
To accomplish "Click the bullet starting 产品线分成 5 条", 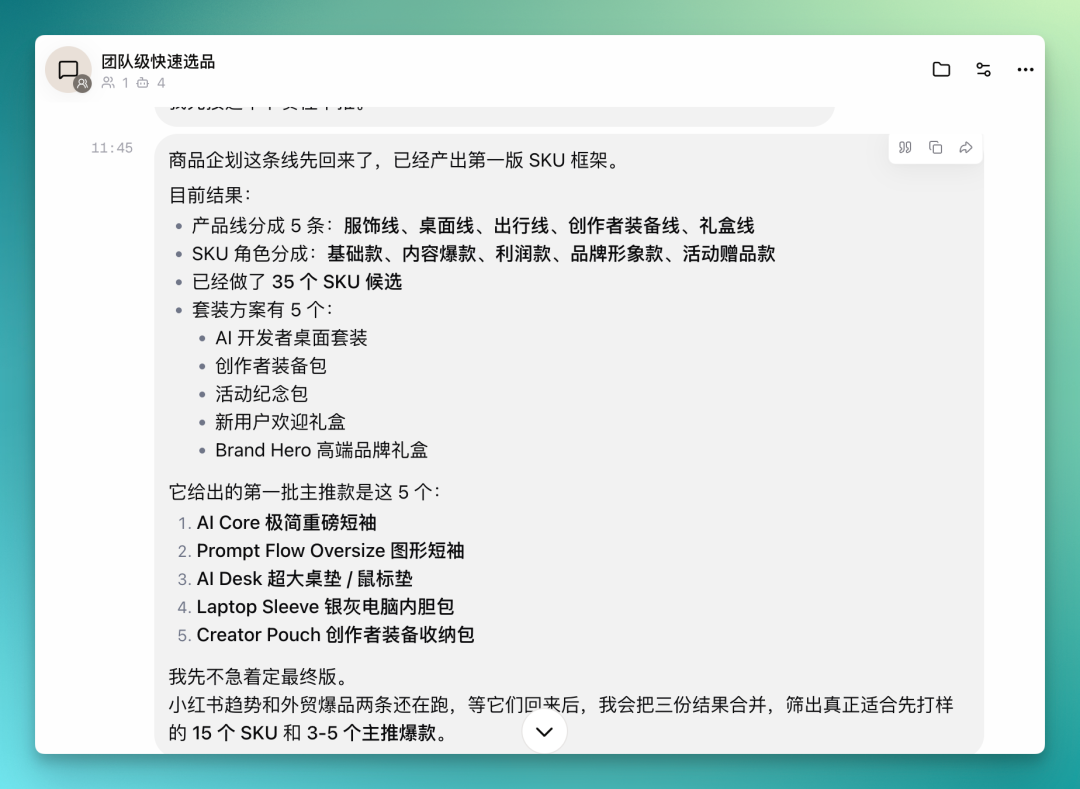I will click(473, 226).
